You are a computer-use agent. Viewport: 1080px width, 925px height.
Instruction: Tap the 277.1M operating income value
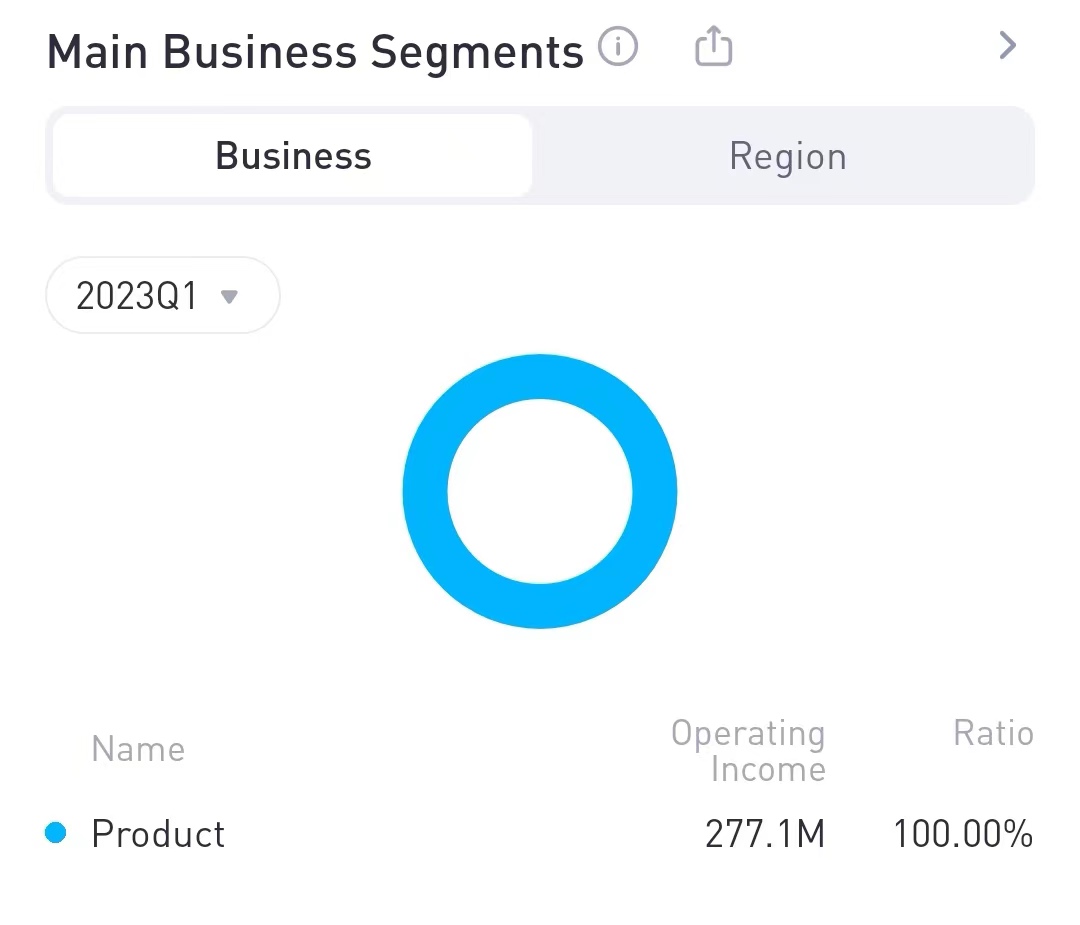[765, 834]
